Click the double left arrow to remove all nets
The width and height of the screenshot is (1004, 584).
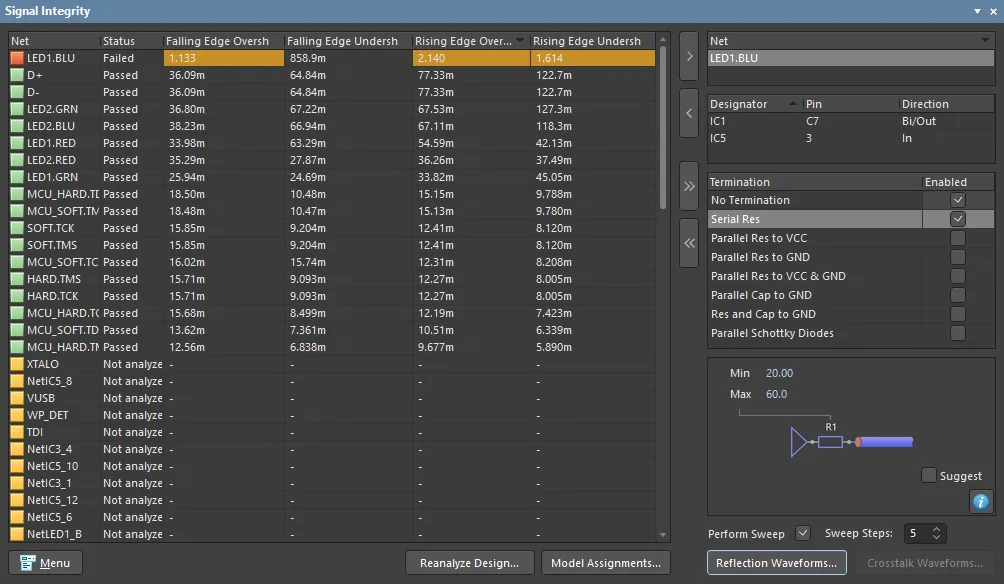coord(688,242)
